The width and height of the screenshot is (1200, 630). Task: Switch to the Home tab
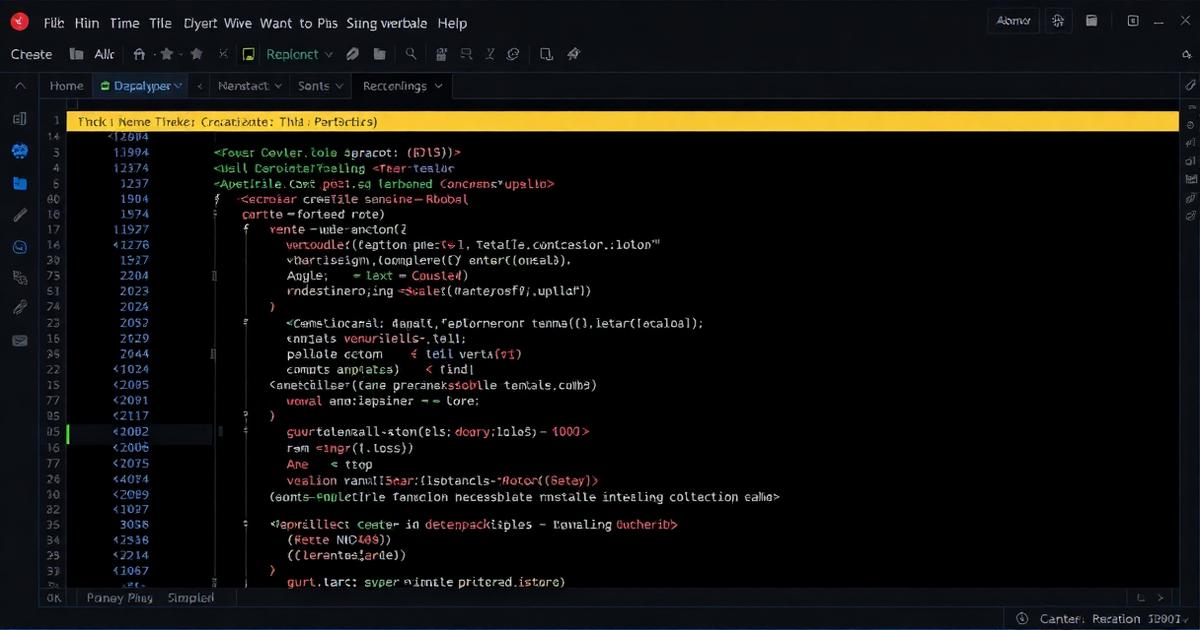point(66,86)
